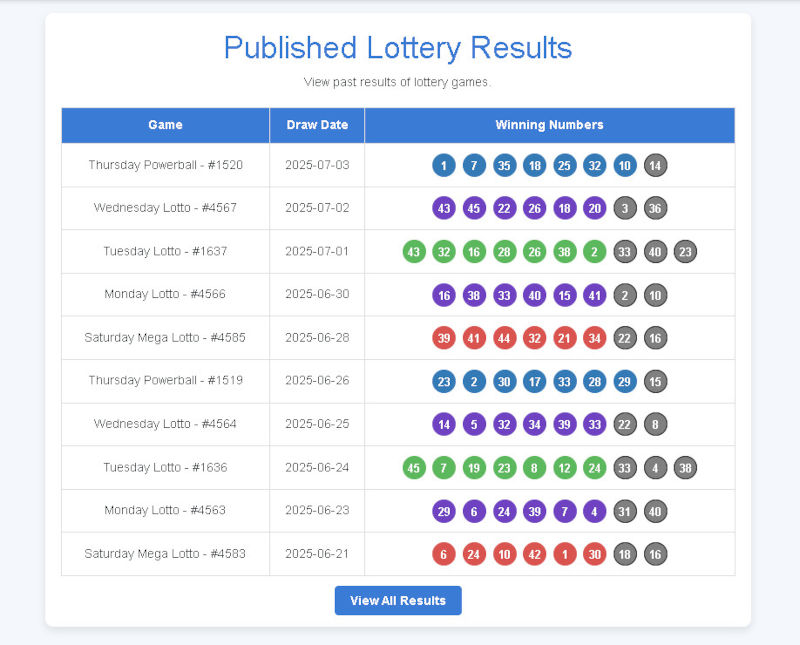Click gray ball 14 in Powerball #1520
Screen dimensions: 800x645
655,165
